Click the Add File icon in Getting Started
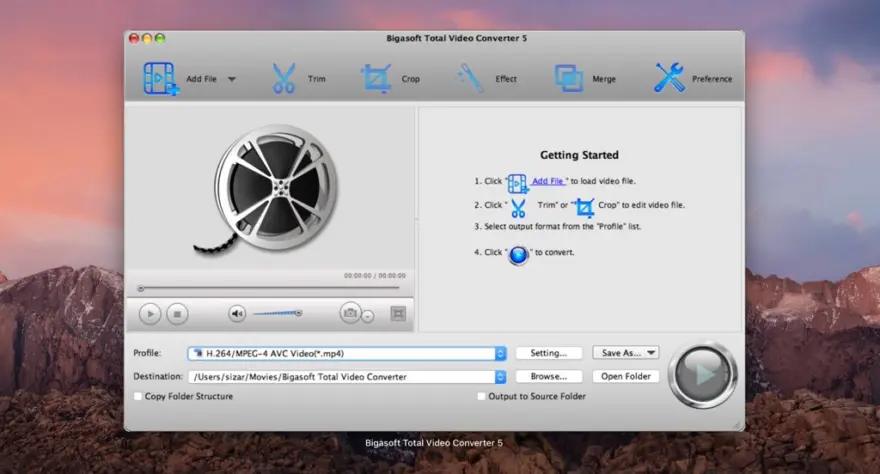 [x=517, y=183]
